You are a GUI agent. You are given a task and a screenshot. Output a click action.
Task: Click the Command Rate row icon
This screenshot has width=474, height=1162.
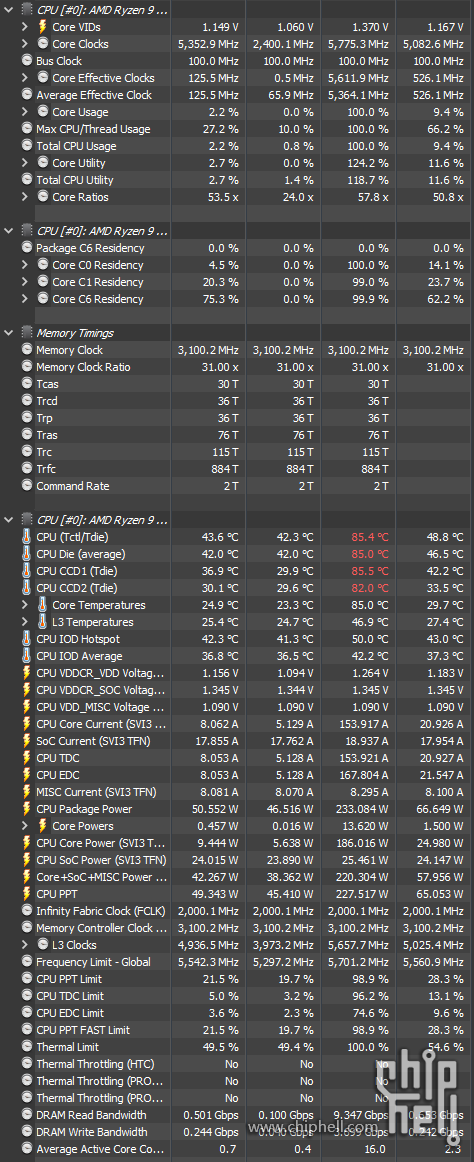pyautogui.click(x=27, y=486)
